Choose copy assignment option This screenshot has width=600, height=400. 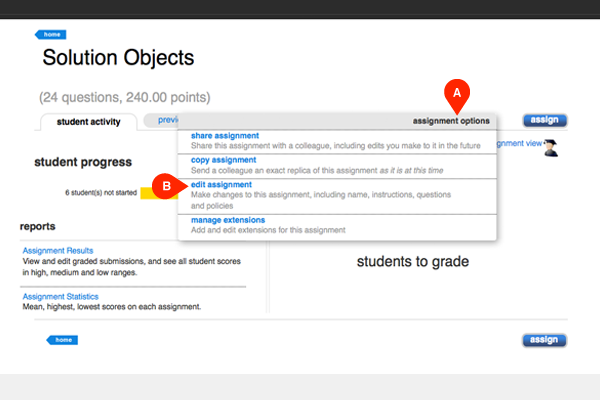click(x=223, y=159)
